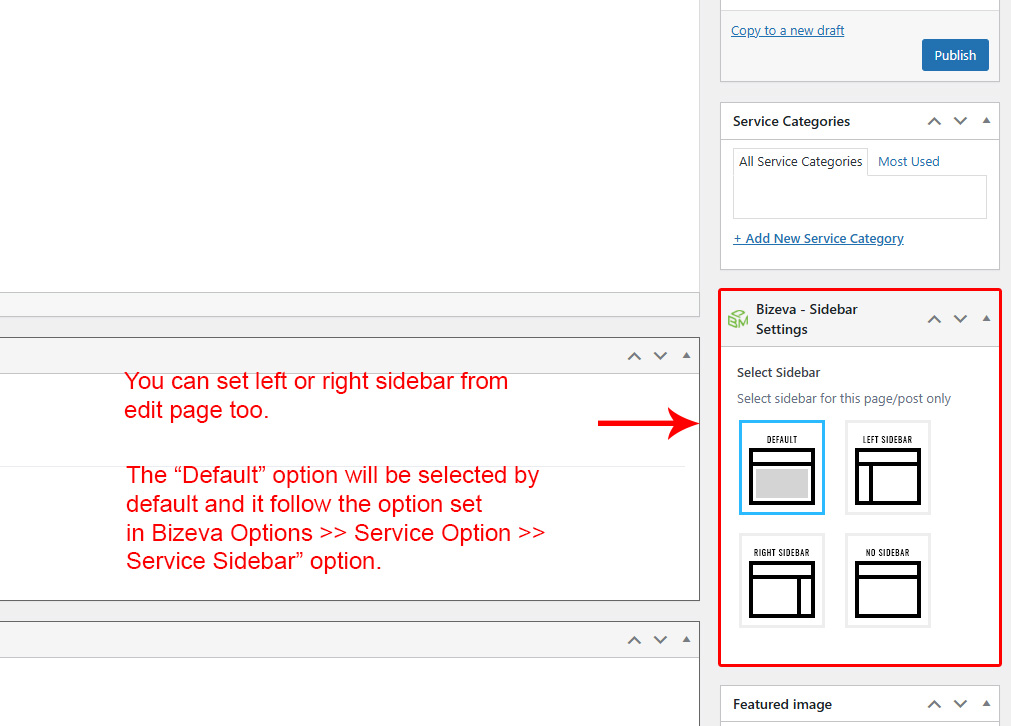This screenshot has height=726, width=1011.
Task: Move Featured image panel down
Action: tap(960, 704)
